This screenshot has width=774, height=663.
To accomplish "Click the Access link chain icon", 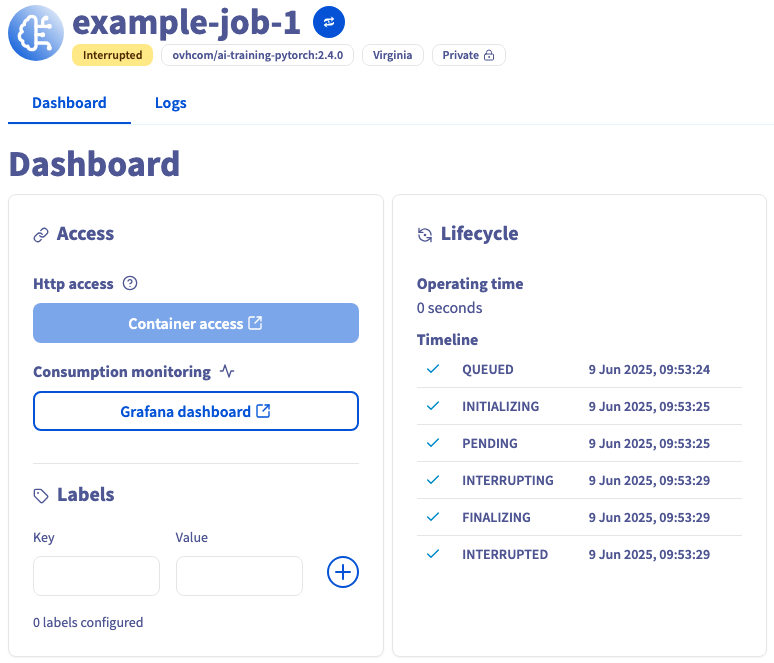I will [41, 235].
